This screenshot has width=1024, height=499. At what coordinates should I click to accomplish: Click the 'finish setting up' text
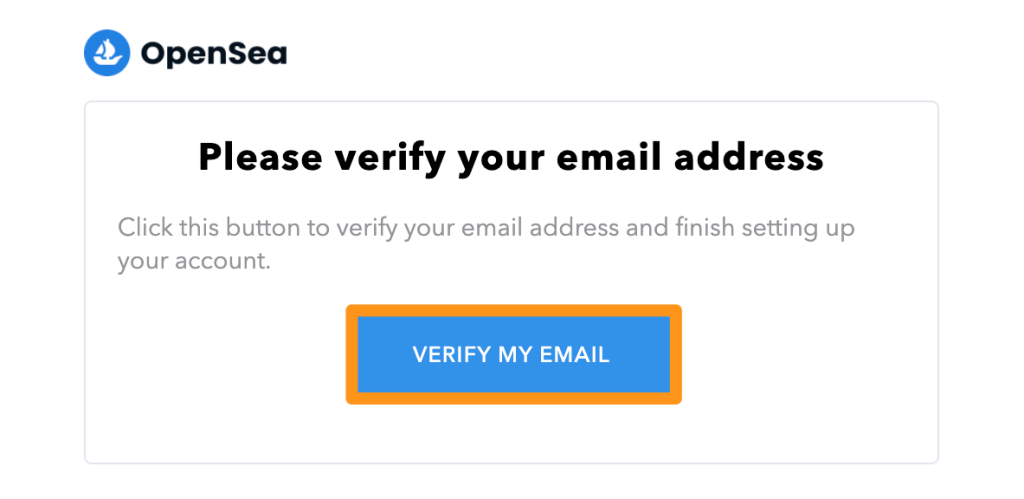748,230
